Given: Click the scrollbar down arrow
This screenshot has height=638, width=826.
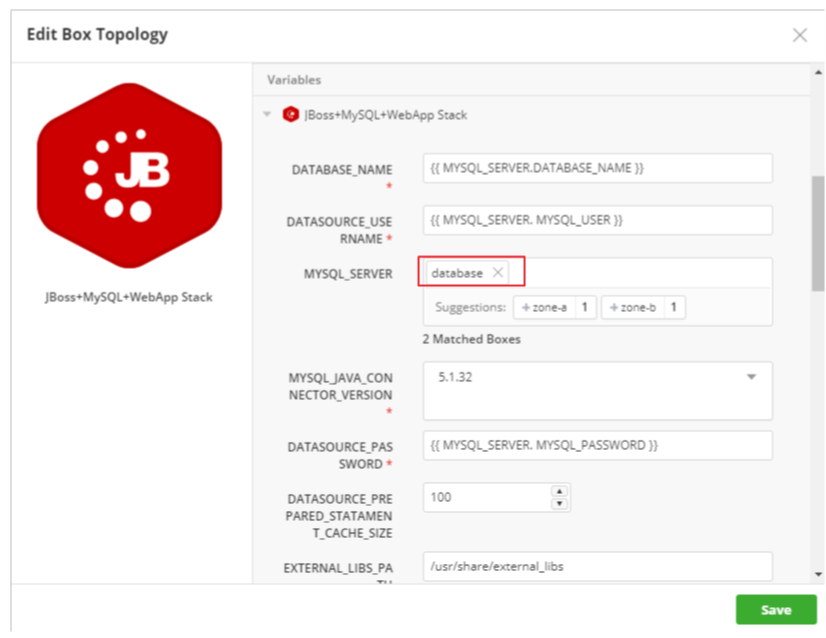Looking at the screenshot, I should coord(818,574).
